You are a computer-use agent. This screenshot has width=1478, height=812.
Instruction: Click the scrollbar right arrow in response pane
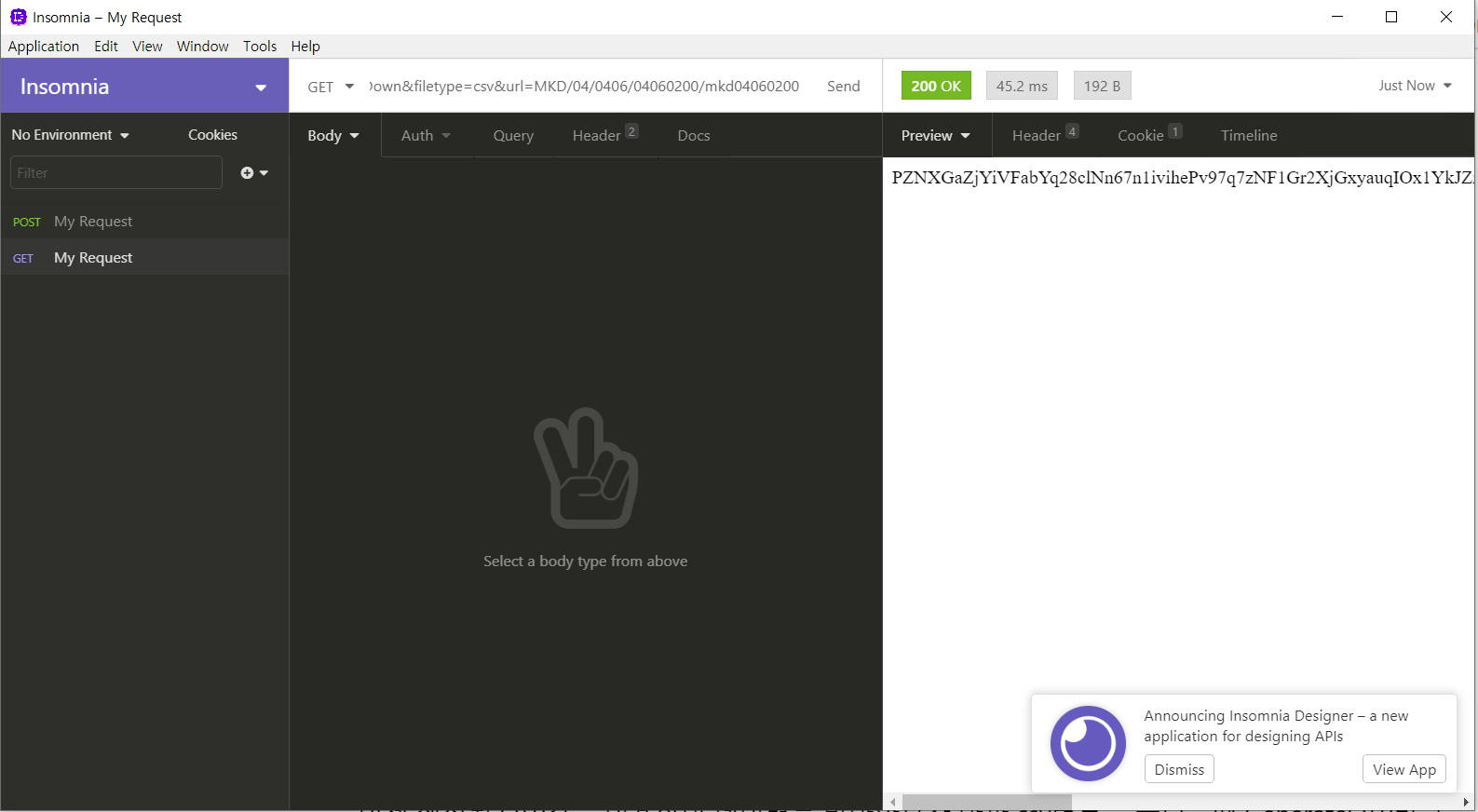tap(1466, 802)
